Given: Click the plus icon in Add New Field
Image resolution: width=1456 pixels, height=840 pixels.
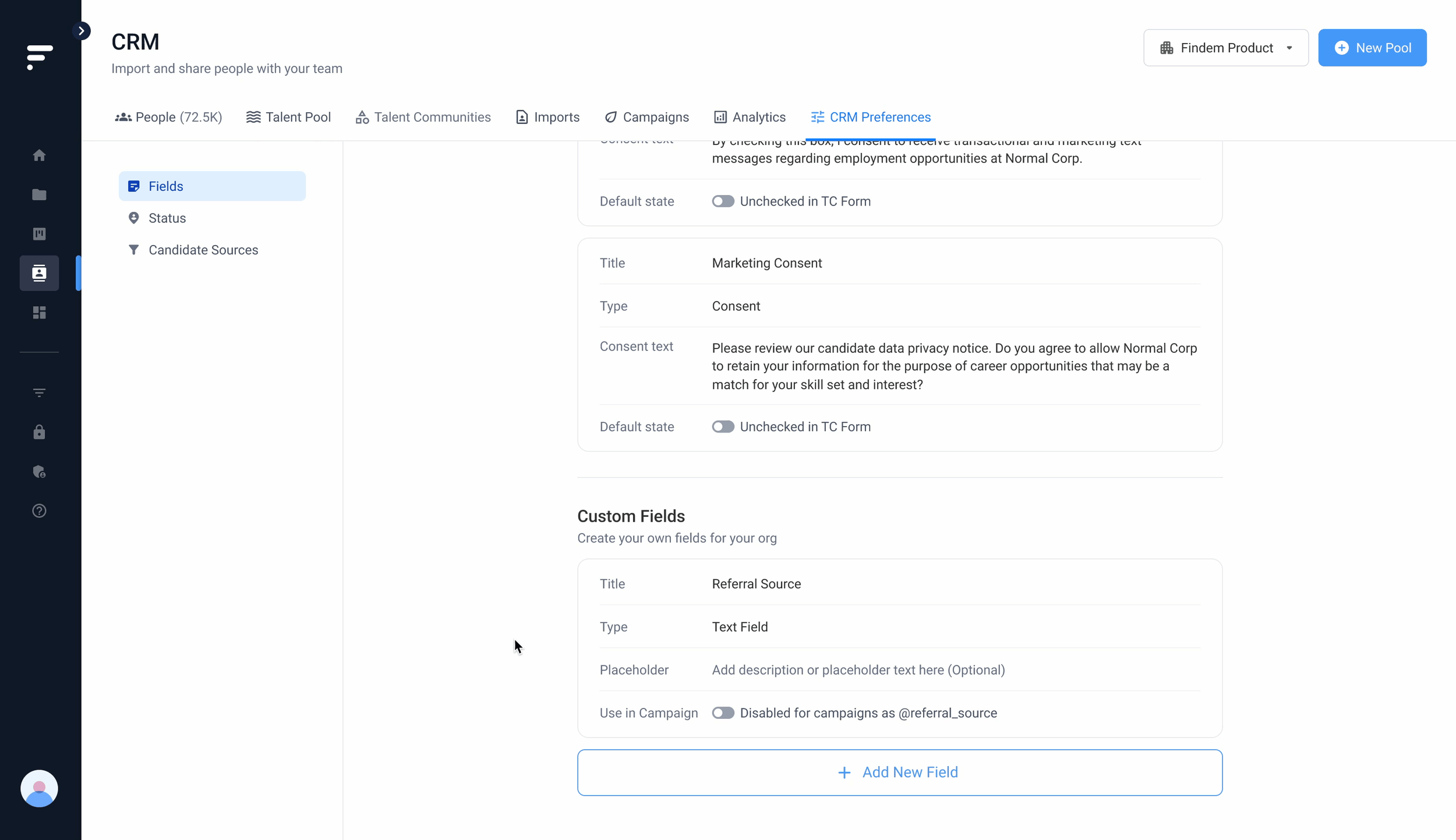Looking at the screenshot, I should pos(844,772).
